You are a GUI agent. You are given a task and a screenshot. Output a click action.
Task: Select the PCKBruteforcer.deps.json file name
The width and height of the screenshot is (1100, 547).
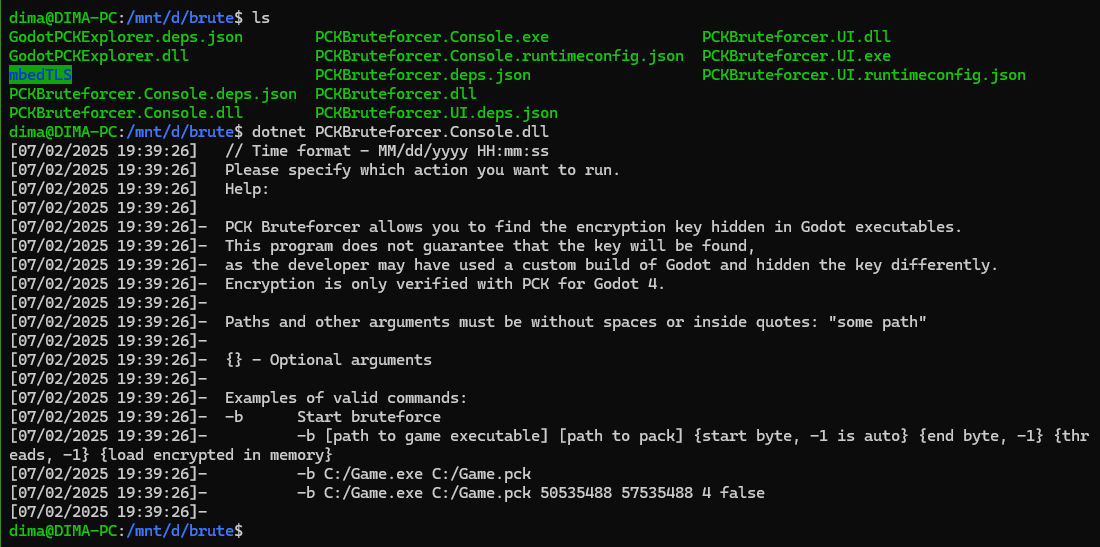pos(423,74)
